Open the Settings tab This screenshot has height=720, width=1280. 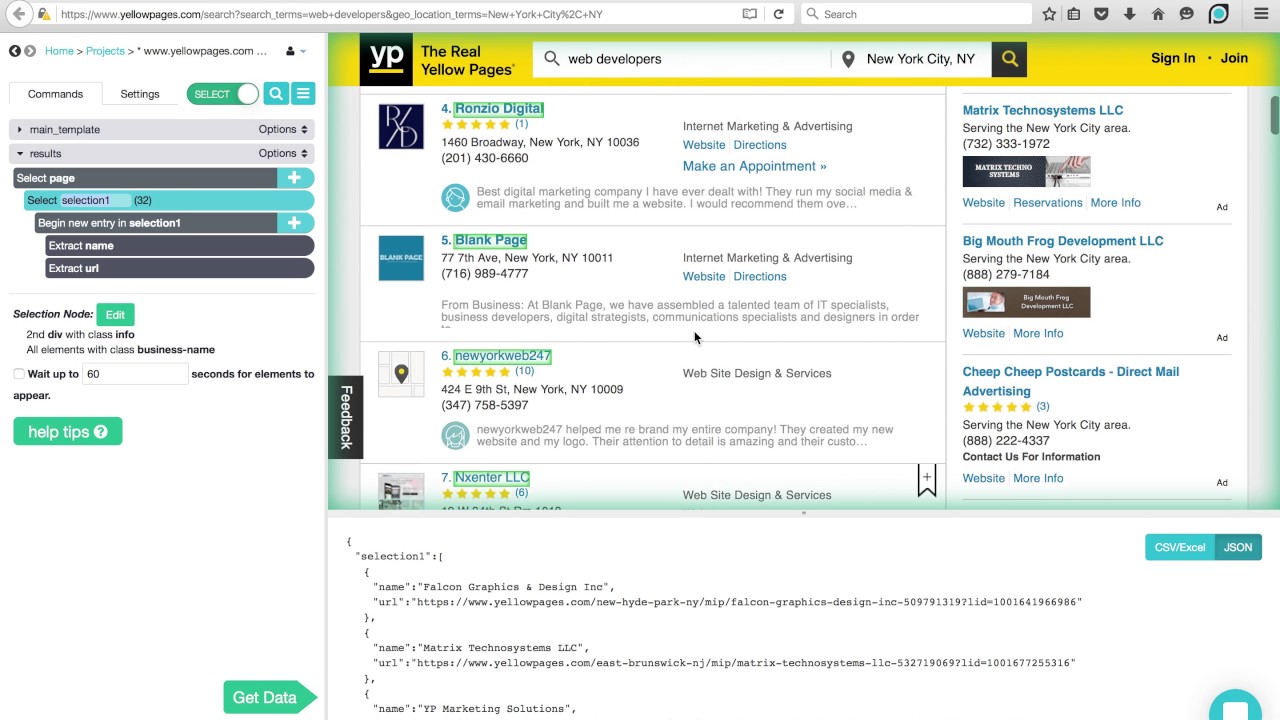click(140, 94)
